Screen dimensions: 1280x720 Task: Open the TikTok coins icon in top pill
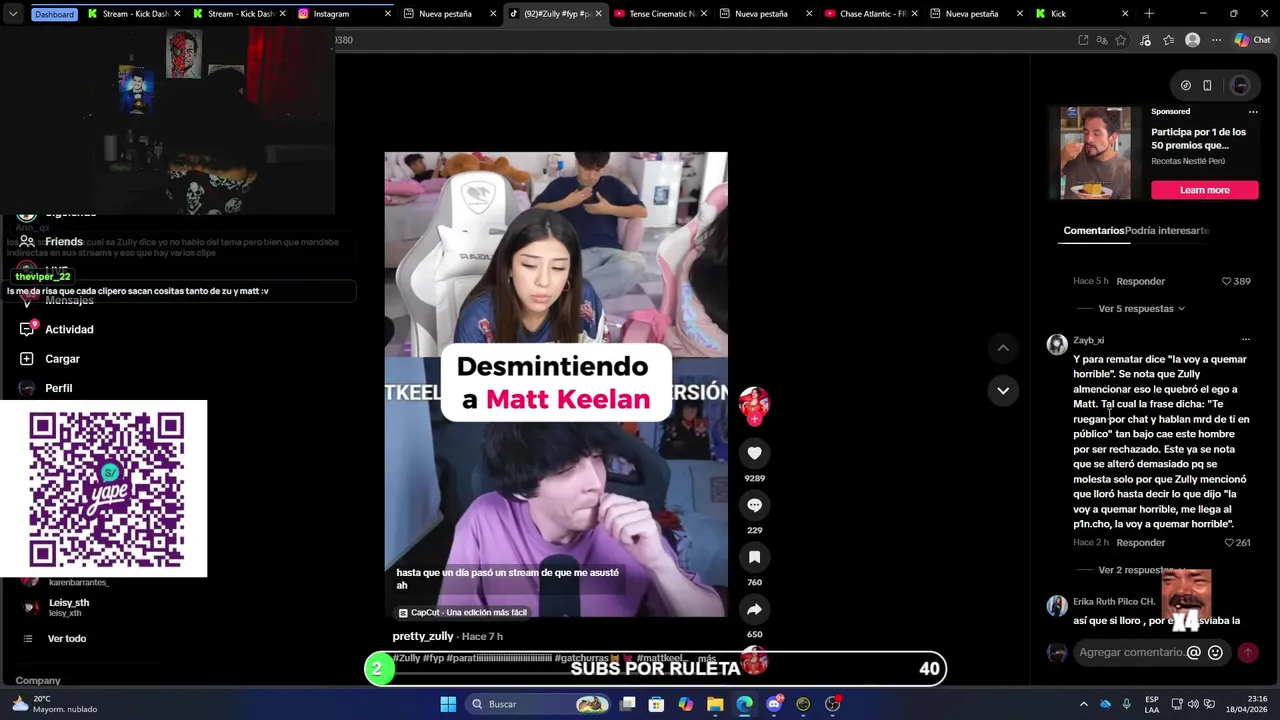(x=1186, y=85)
